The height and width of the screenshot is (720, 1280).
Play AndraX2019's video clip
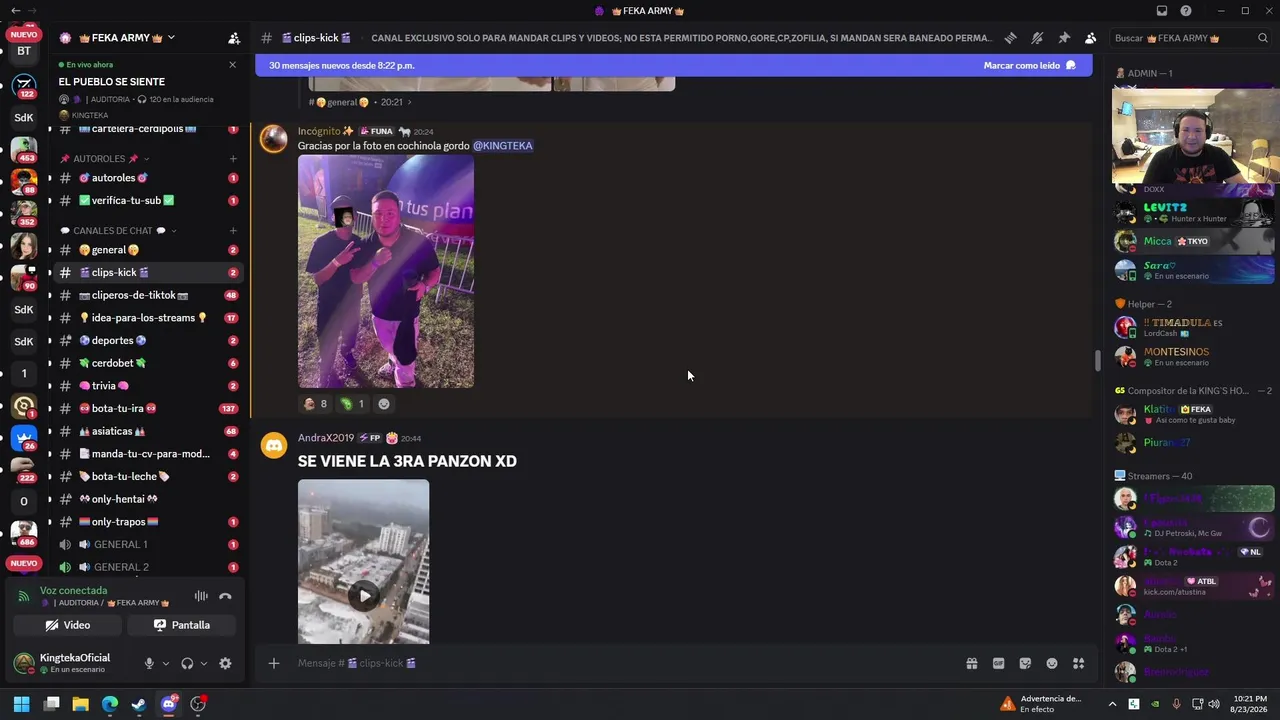(364, 596)
